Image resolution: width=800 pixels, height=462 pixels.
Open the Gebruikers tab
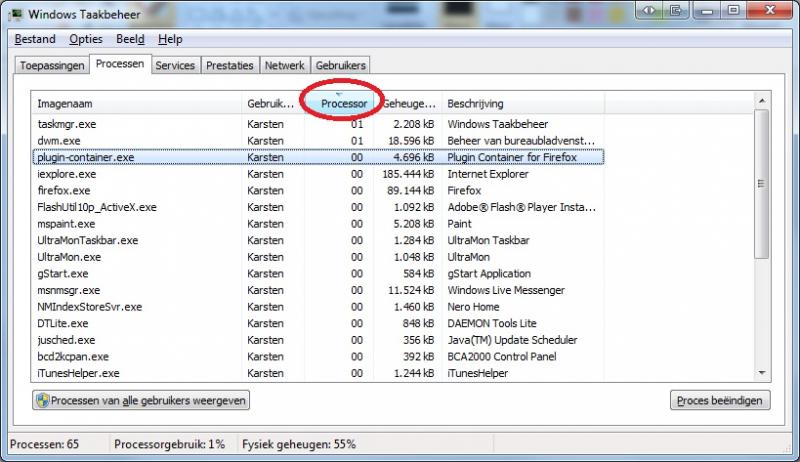click(340, 66)
